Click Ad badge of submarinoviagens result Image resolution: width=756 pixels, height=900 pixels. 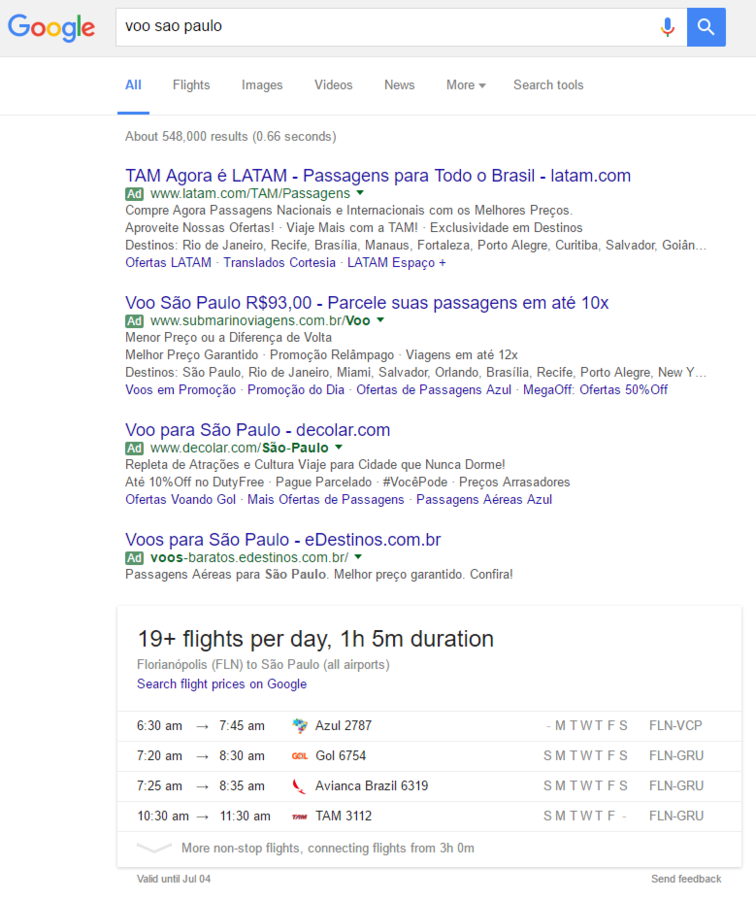point(134,321)
